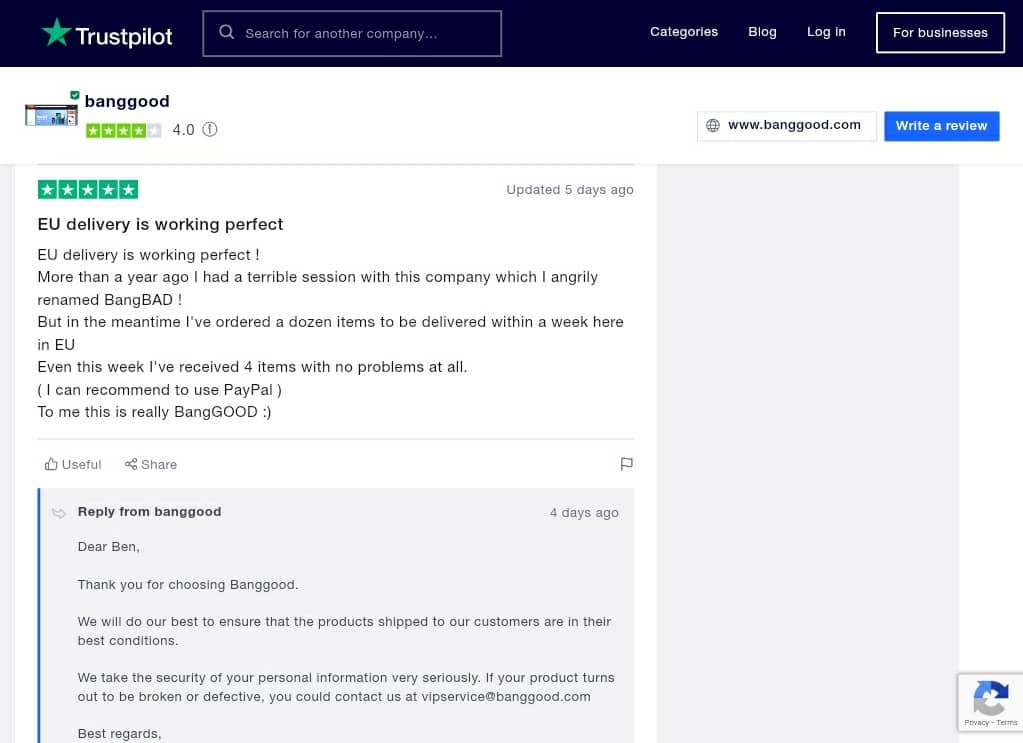1023x743 pixels.
Task: Open the Blog page
Action: pos(762,32)
